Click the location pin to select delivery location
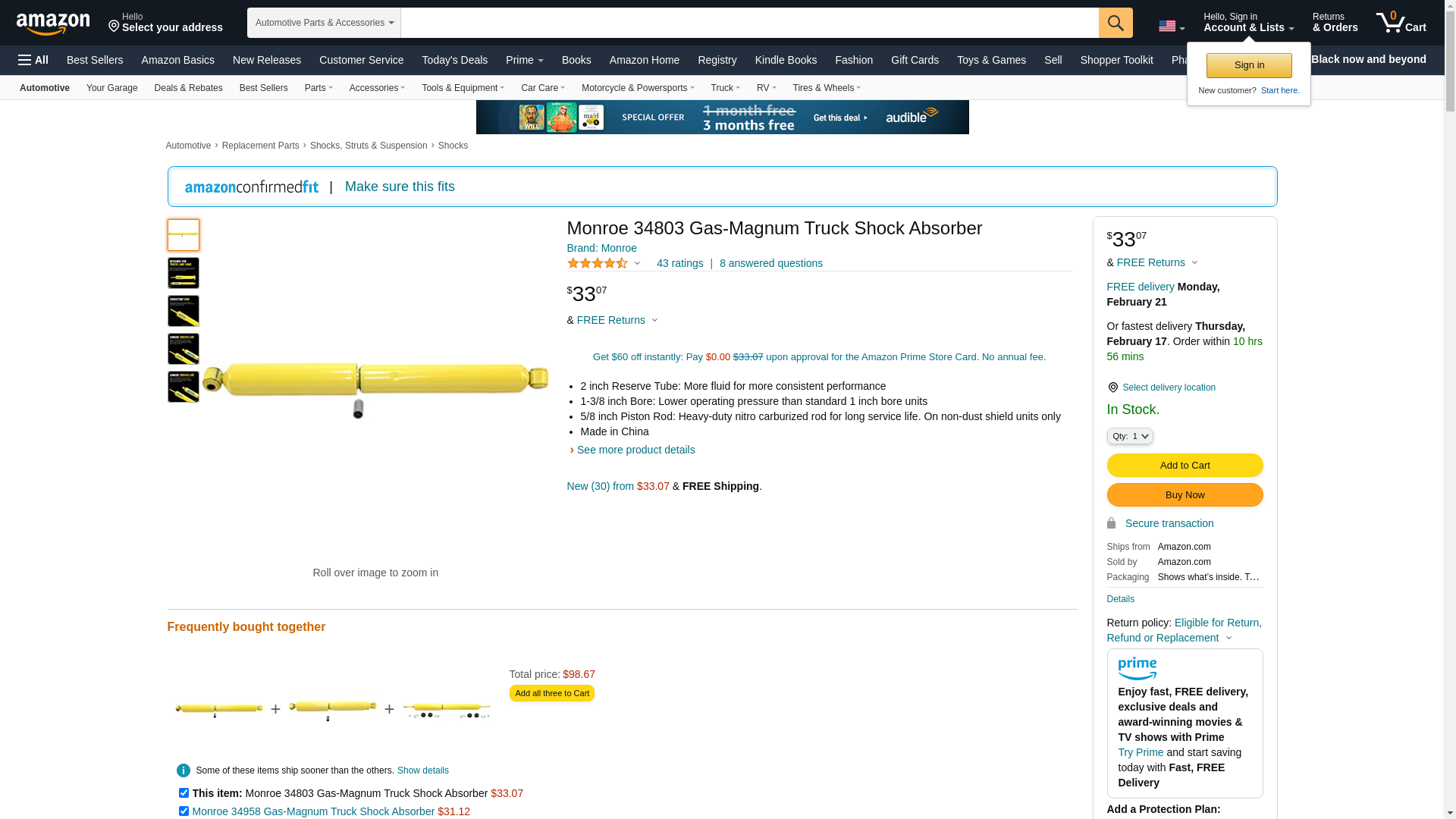 (x=1112, y=388)
